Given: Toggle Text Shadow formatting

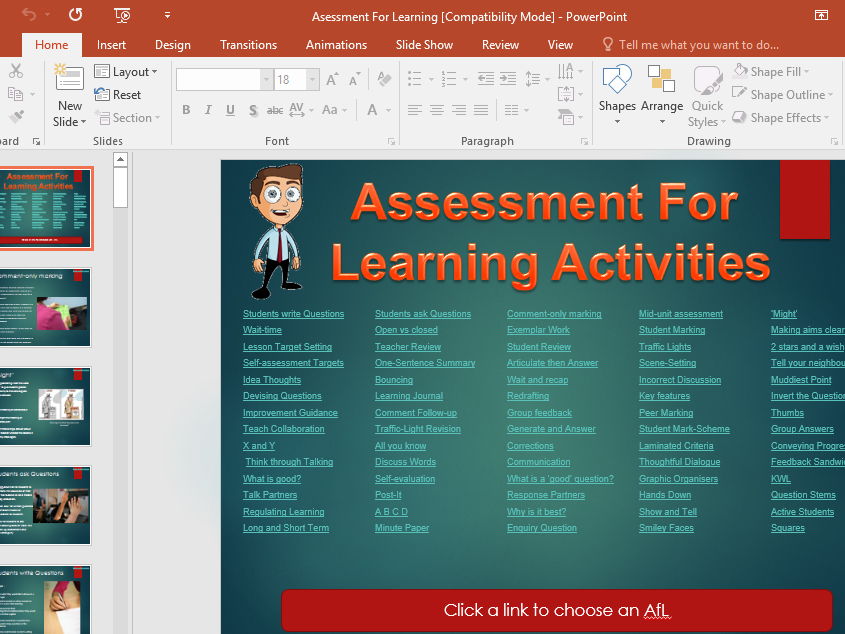Looking at the screenshot, I should (253, 111).
